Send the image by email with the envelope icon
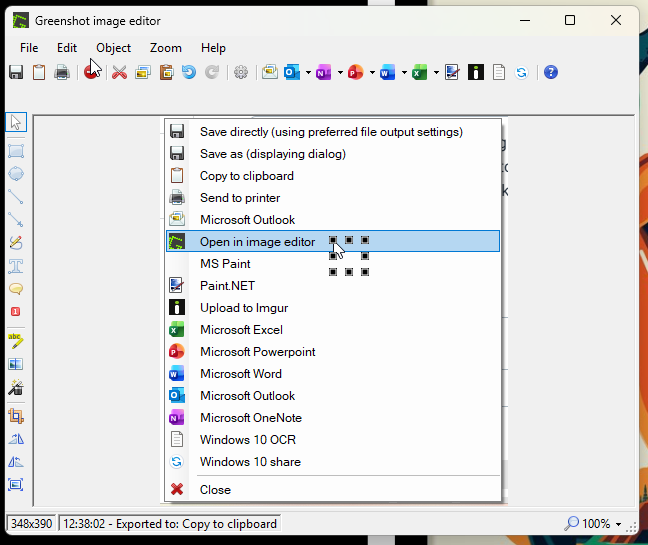The width and height of the screenshot is (648, 545). (269, 72)
